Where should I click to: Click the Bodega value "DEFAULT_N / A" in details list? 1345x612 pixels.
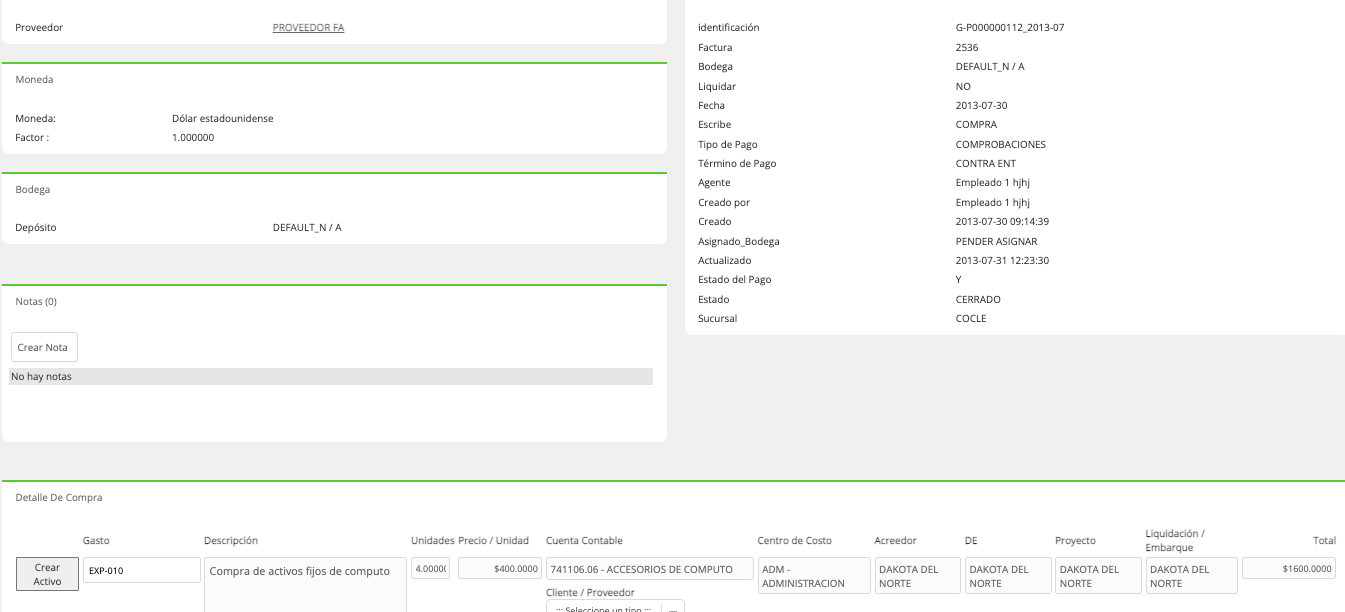coord(990,67)
